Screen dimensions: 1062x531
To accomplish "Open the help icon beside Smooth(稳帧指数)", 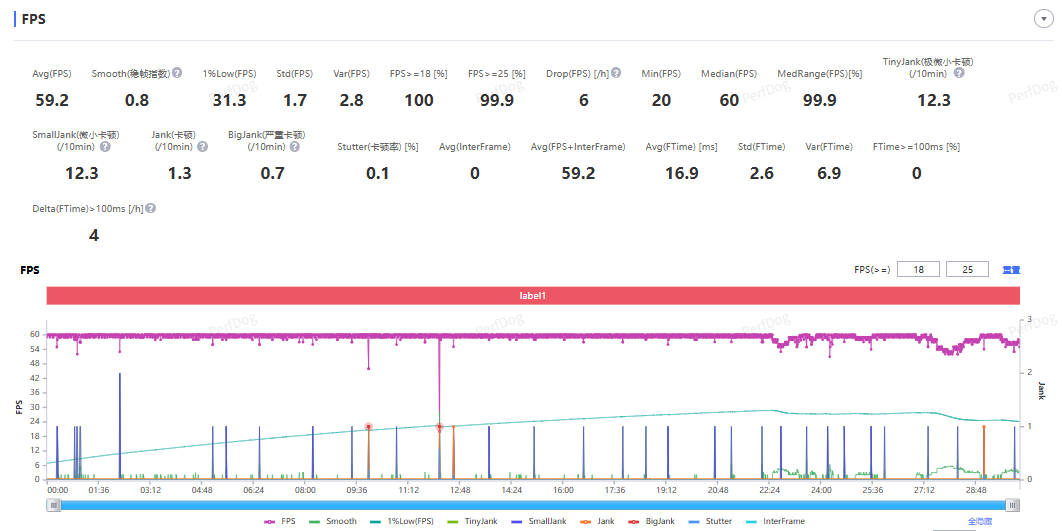I will point(177,72).
